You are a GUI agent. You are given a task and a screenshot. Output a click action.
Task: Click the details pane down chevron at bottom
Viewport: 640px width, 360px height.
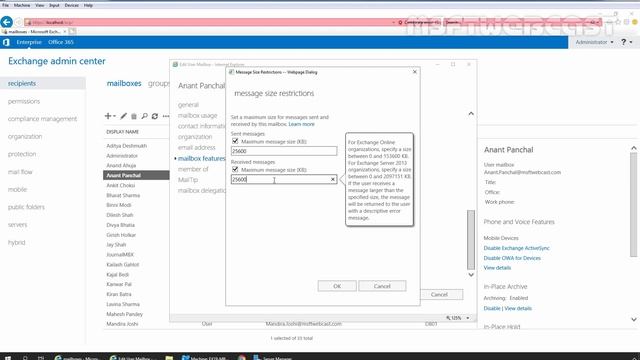tap(633, 320)
